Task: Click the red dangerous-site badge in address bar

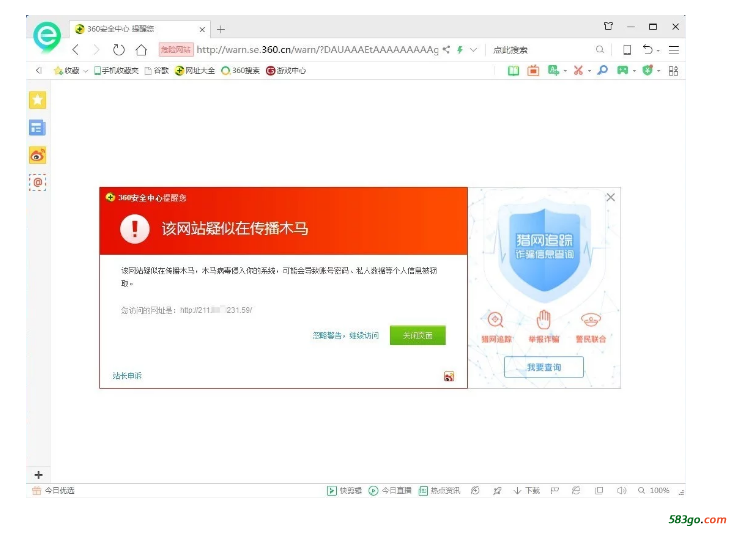Action: pyautogui.click(x=176, y=49)
